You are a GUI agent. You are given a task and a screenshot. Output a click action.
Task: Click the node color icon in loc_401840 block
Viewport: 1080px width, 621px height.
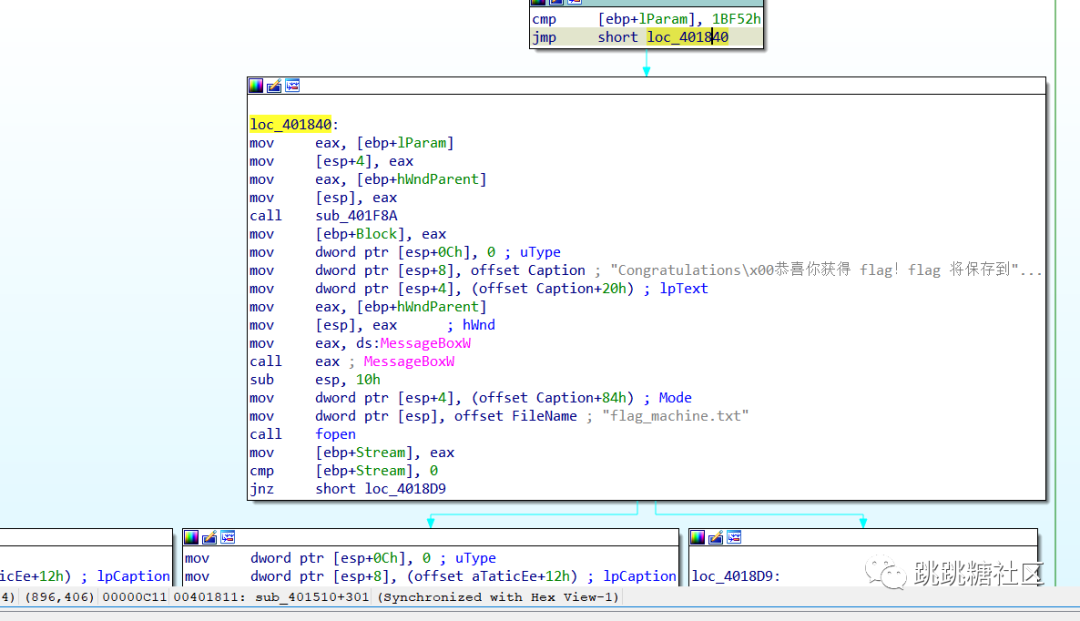pos(256,85)
